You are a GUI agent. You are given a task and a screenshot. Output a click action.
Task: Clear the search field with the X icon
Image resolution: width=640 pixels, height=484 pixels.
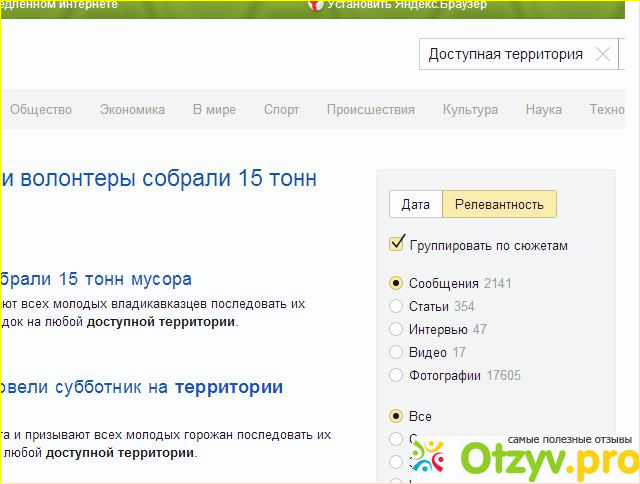pyautogui.click(x=602, y=55)
